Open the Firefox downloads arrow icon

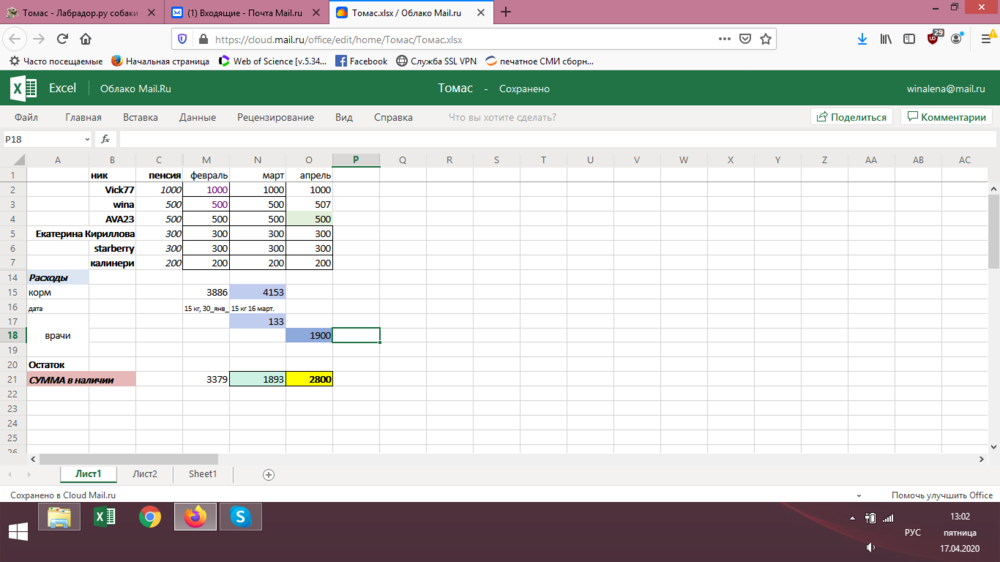pos(862,39)
